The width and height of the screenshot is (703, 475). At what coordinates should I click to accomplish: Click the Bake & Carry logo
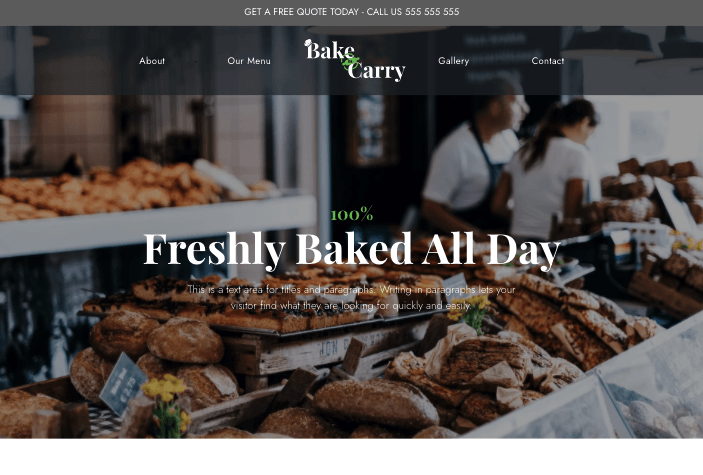coord(355,60)
